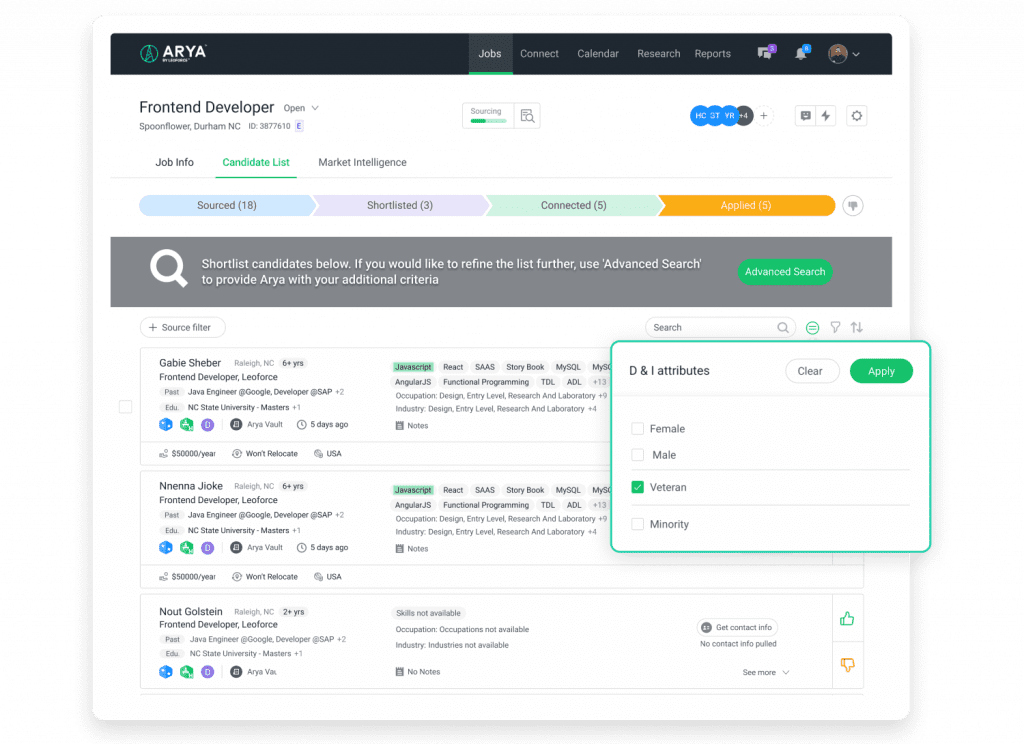
Task: Click the Advanced Search button
Action: [x=785, y=272]
